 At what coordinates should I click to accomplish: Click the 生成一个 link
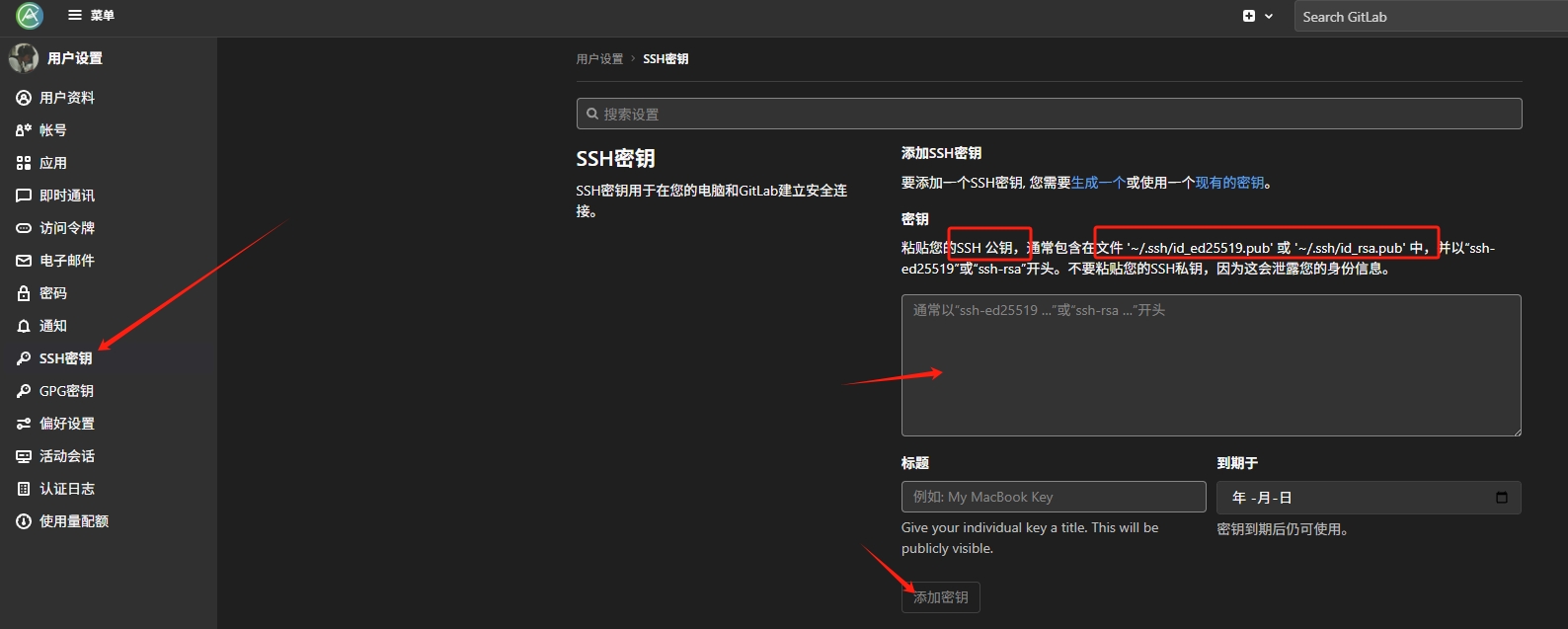(1098, 183)
